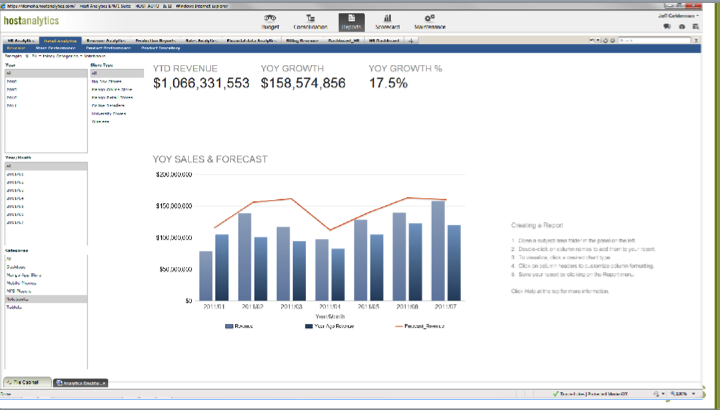
Task: Click the chat bubbles icon
Action: pos(667,27)
